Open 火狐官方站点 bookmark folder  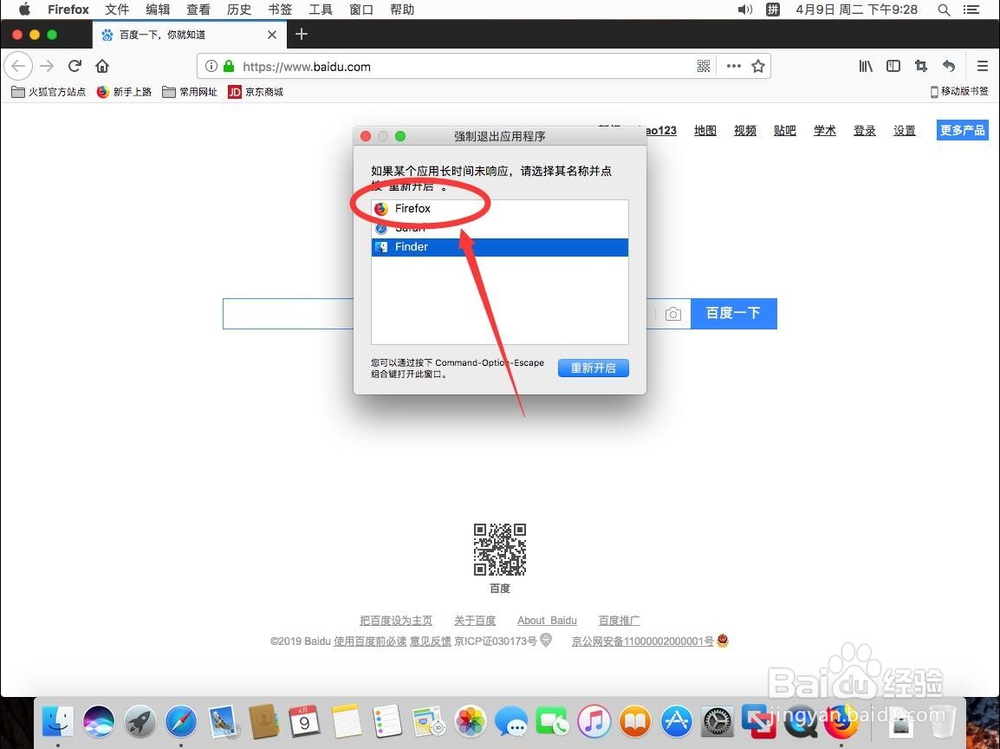[49, 92]
